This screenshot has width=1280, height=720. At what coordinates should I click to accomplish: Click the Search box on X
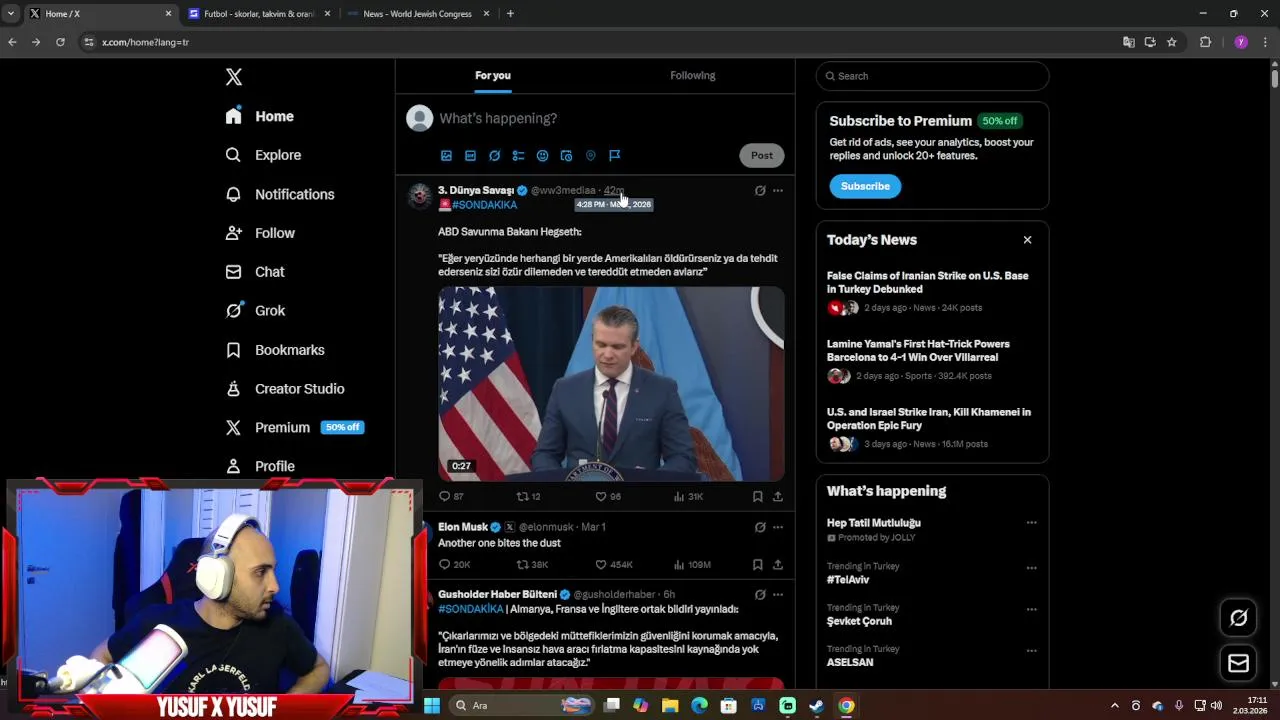[932, 76]
